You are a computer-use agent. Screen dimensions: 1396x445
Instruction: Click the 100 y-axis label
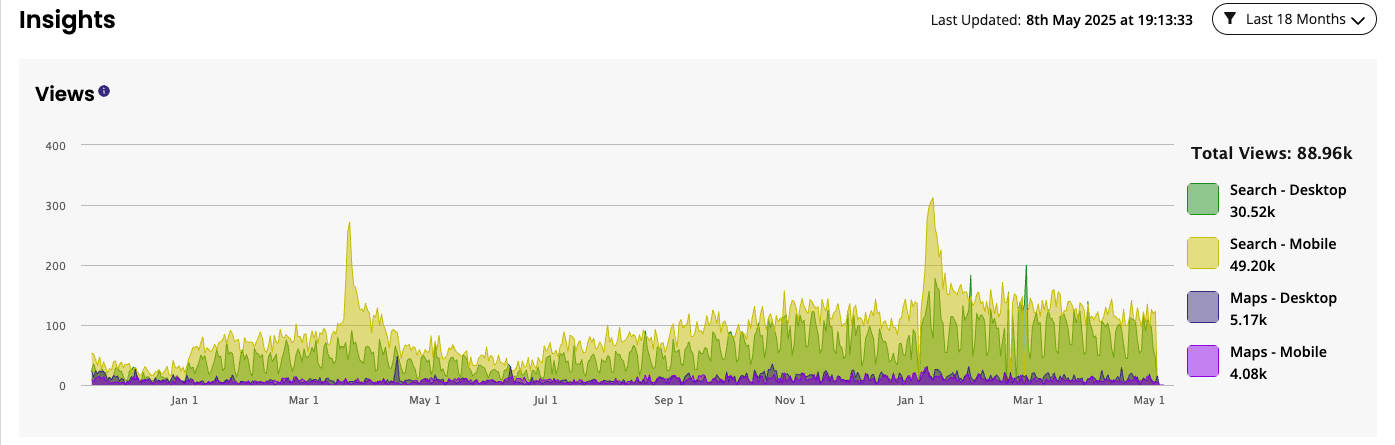tap(55, 326)
